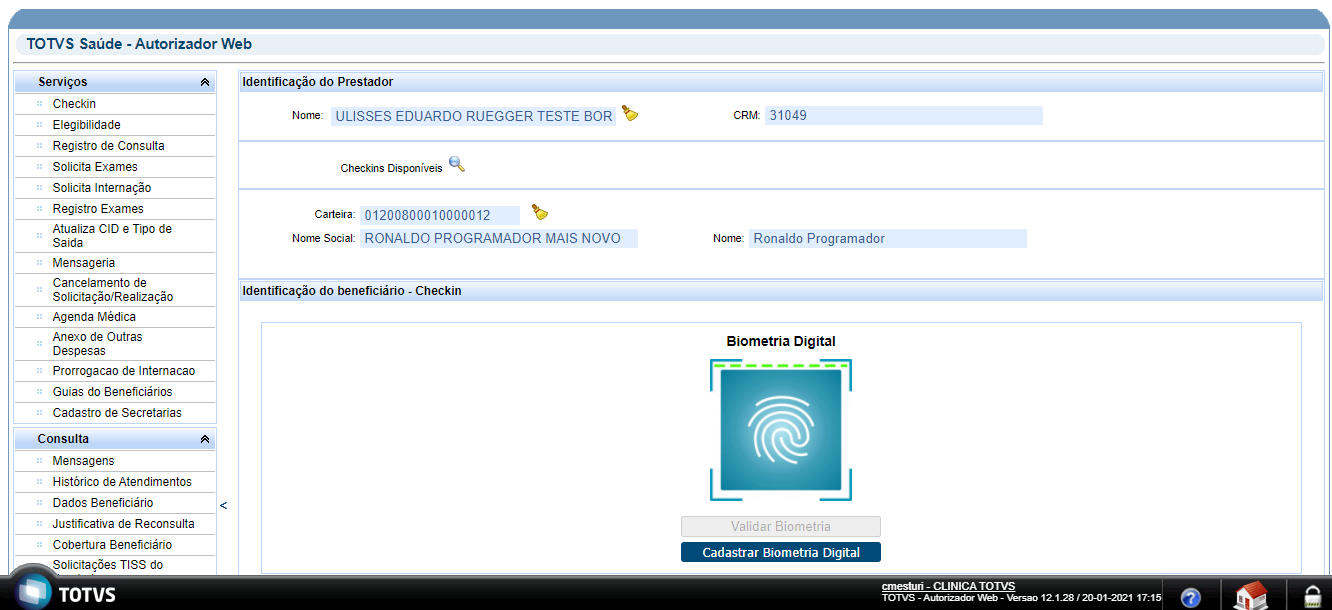Collapse the Consulta section
1332x610 pixels.
(x=204, y=439)
